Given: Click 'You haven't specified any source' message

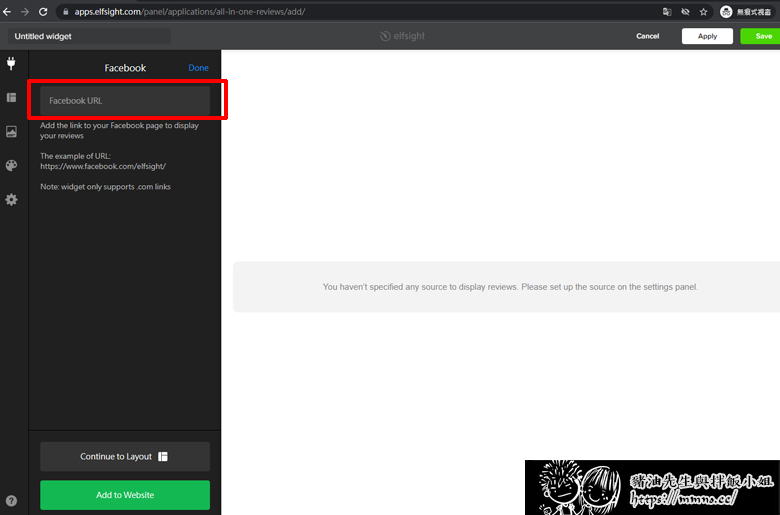Looking at the screenshot, I should click(510, 287).
